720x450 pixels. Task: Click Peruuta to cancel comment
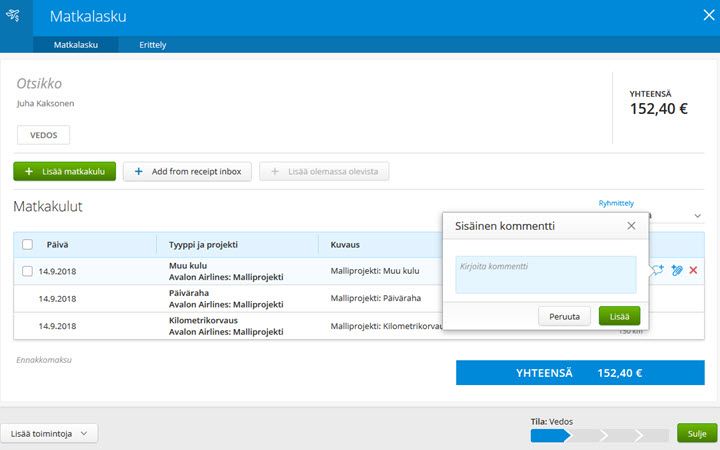click(x=564, y=316)
